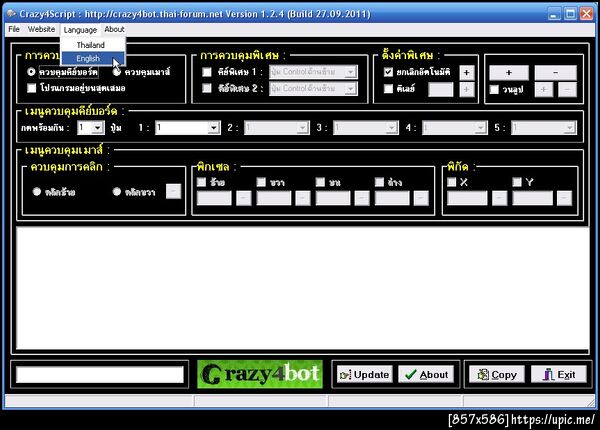Tick the X coordinate checkbox
This screenshot has width=600, height=430.
pos(452,182)
